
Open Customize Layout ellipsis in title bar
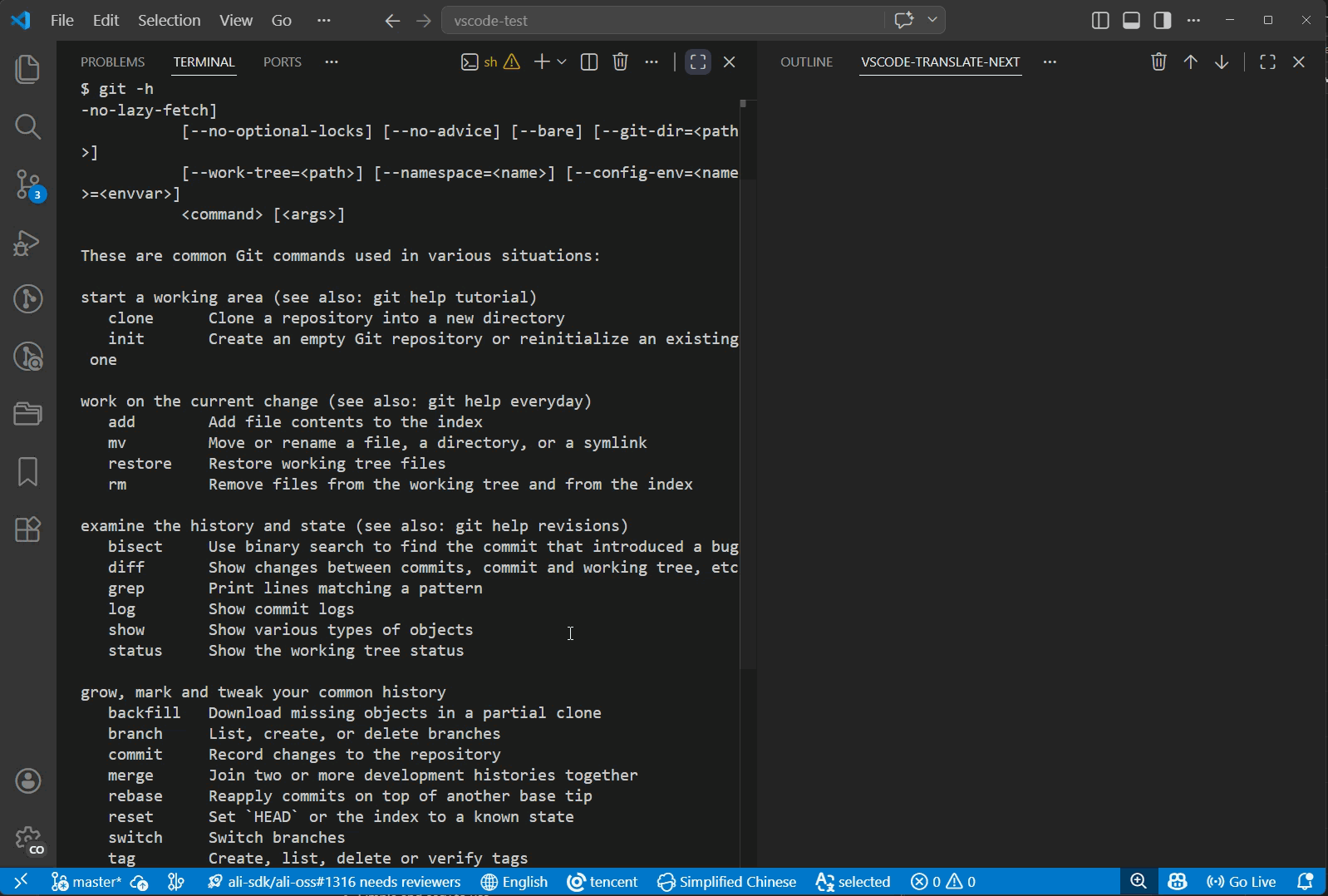coord(1193,21)
